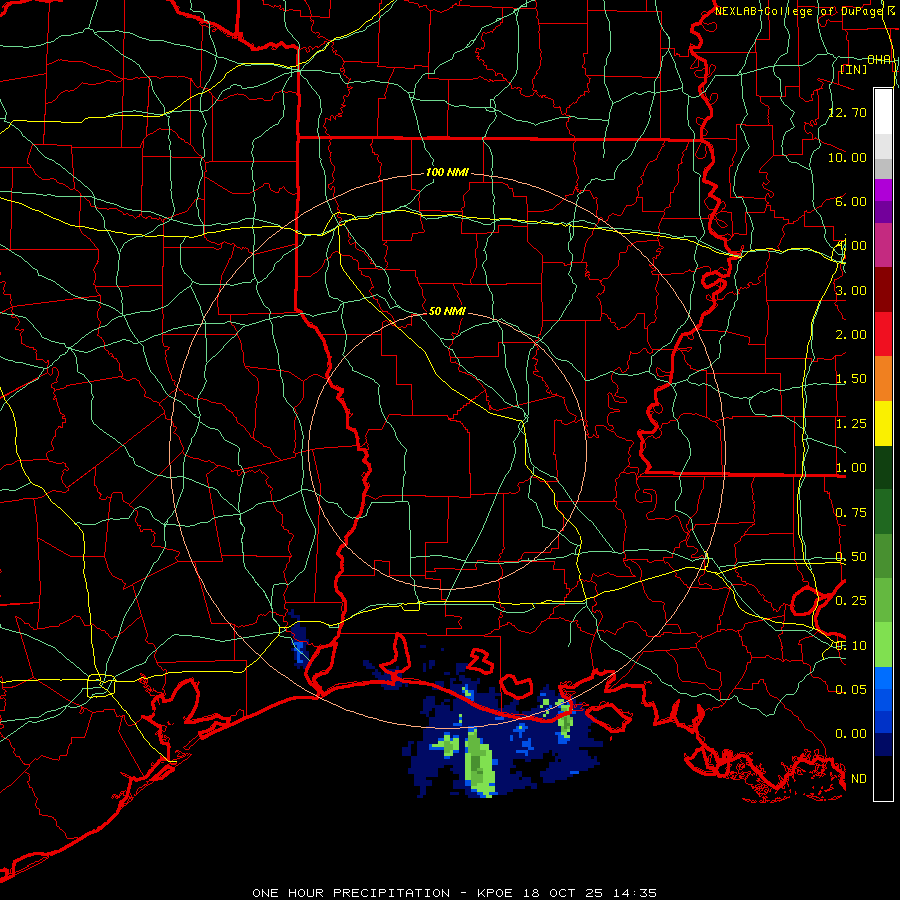Click the 100 NMI range ring label
The height and width of the screenshot is (900, 900).
(x=447, y=172)
